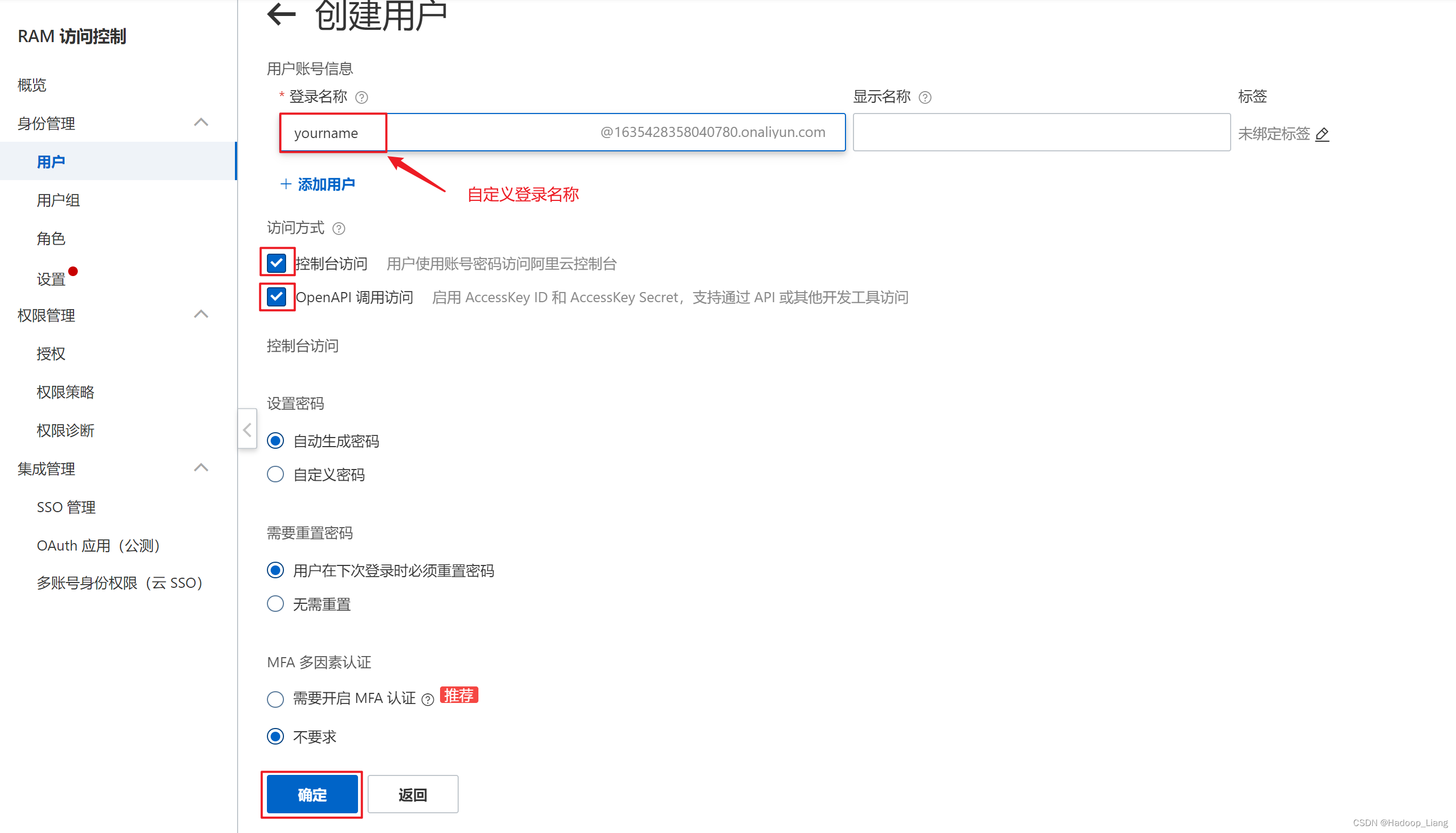Click the 权限管理 section label
Screen dimensions: 1456x833
(x=46, y=314)
